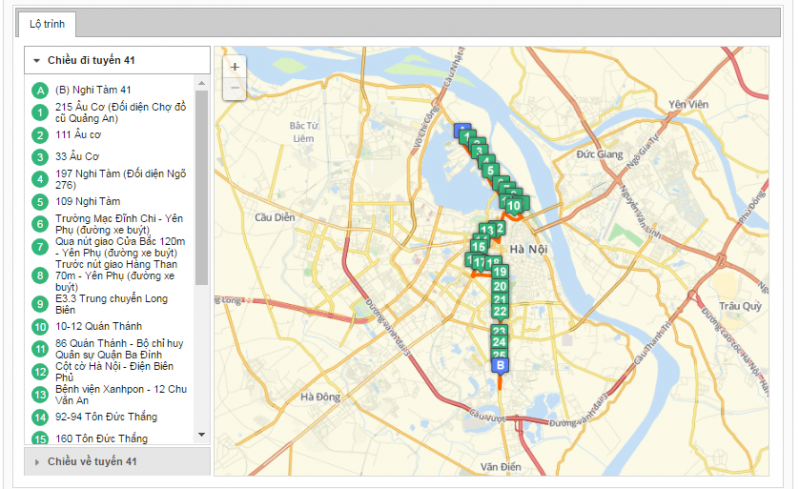Select stop E3.3 Trung chuyển Long Biên

point(111,304)
